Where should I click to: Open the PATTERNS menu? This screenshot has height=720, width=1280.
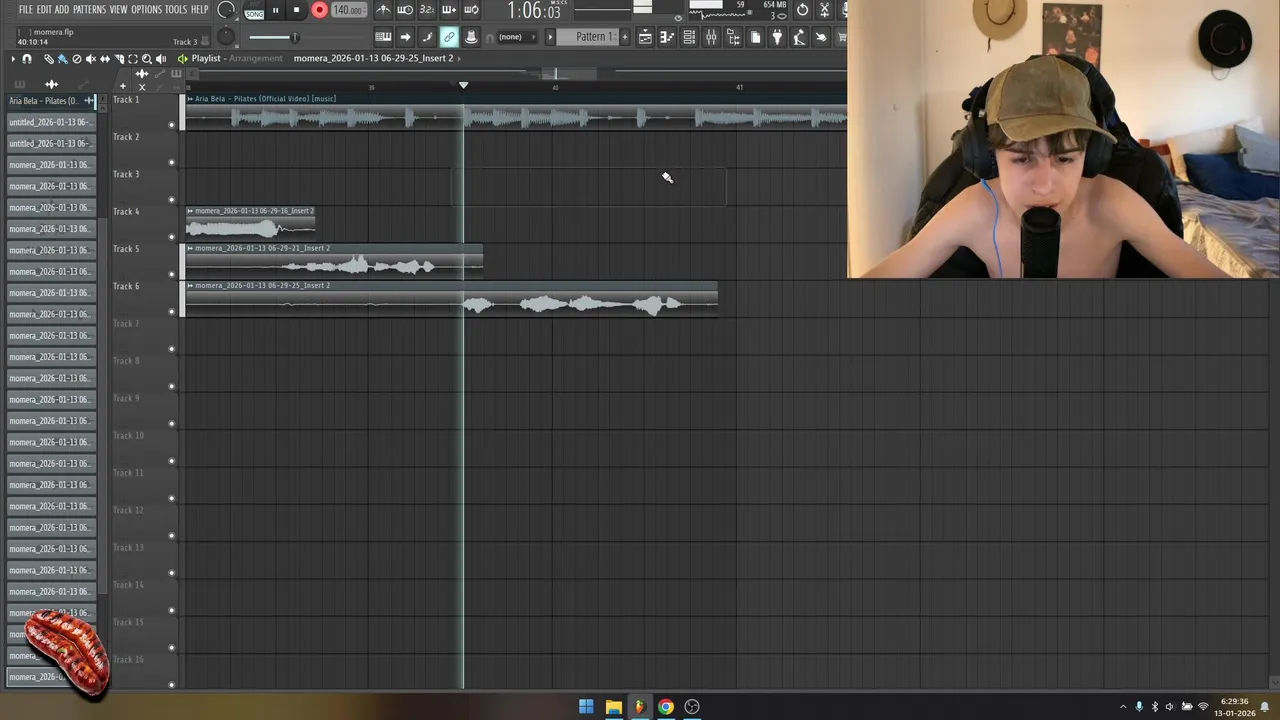point(89,10)
